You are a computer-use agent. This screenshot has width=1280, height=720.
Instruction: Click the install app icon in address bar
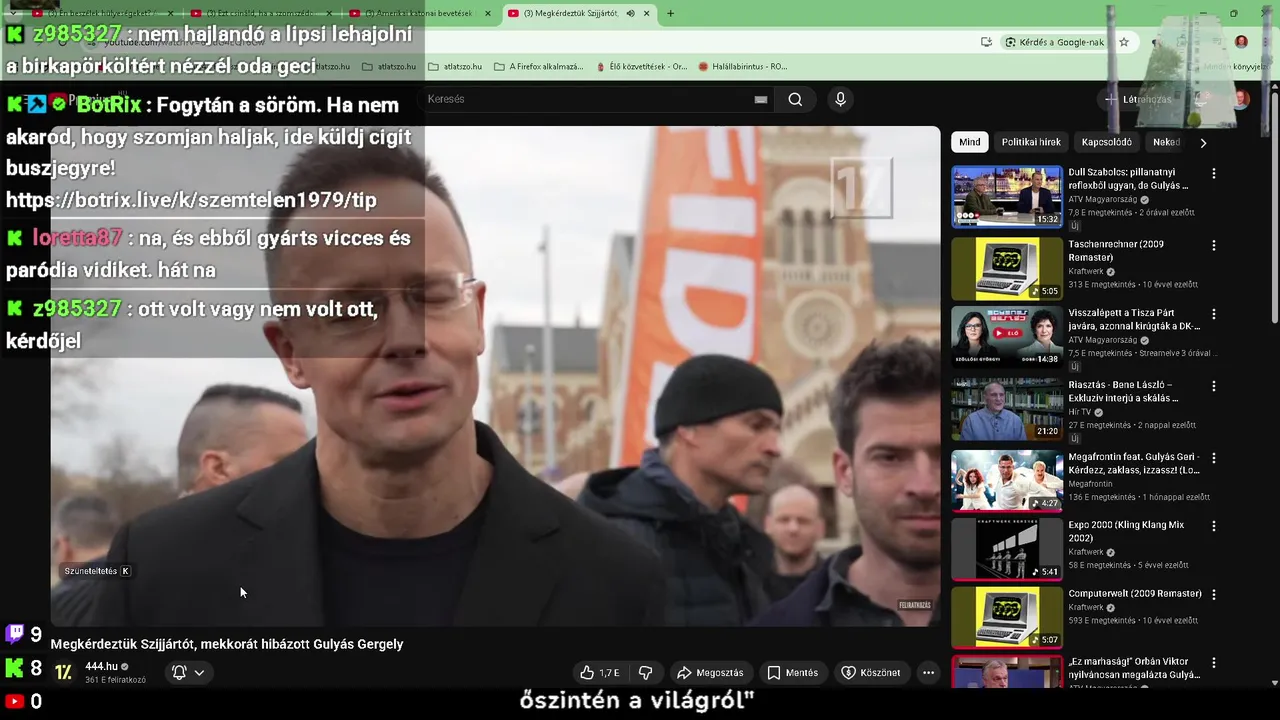(x=986, y=42)
